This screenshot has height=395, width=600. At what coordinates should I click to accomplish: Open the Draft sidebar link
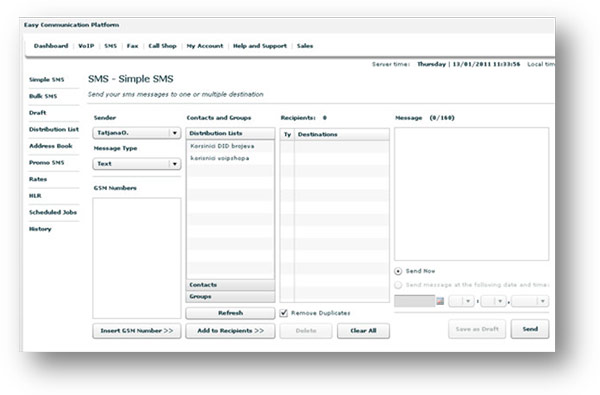38,113
